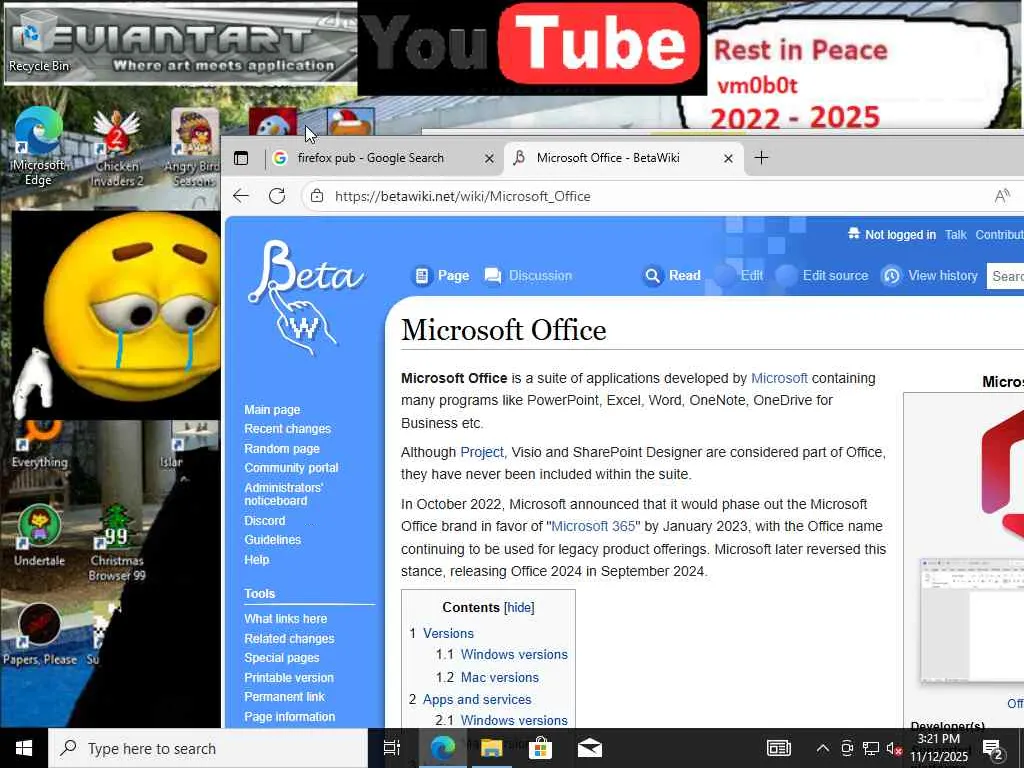
Task: Open Papers, Please desktop shortcut
Action: 39,633
